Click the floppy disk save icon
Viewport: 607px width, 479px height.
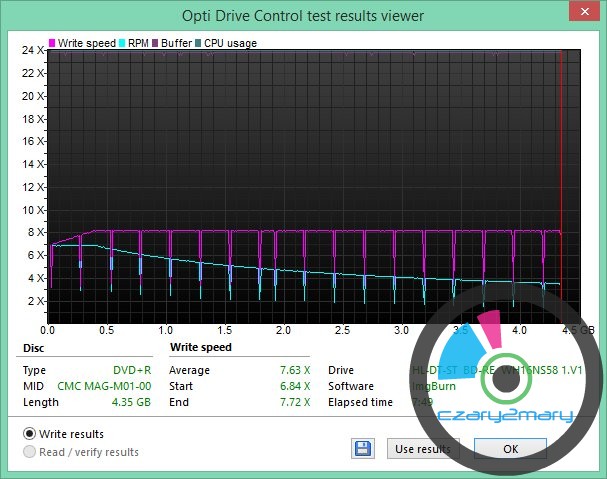(362, 449)
